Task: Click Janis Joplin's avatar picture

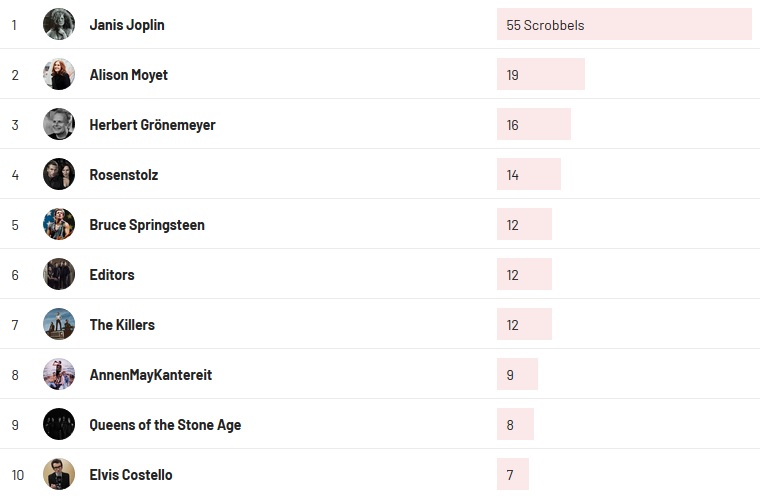Action: pyautogui.click(x=59, y=24)
